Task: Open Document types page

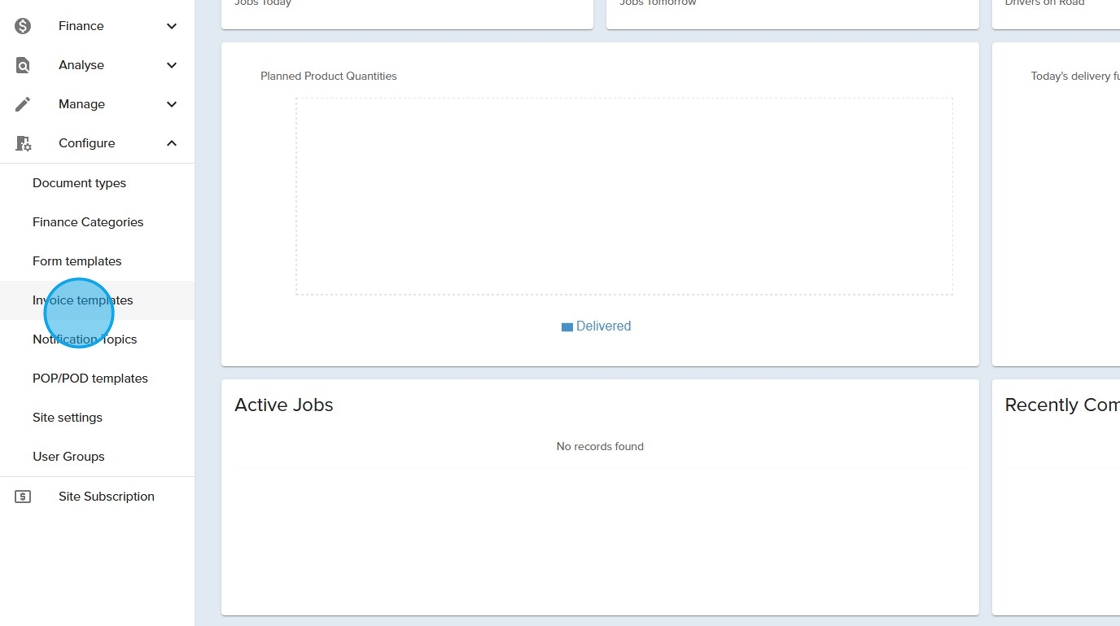Action: [79, 183]
